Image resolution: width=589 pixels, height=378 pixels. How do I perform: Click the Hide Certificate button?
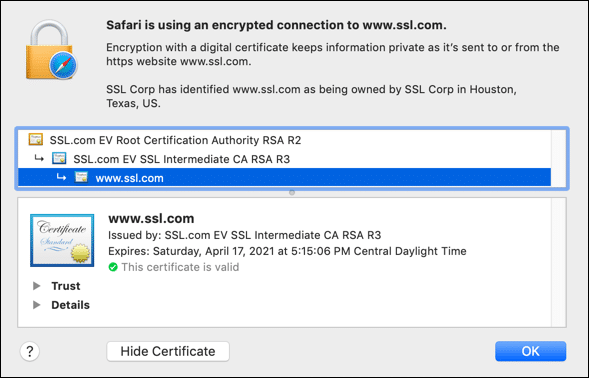pyautogui.click(x=168, y=351)
